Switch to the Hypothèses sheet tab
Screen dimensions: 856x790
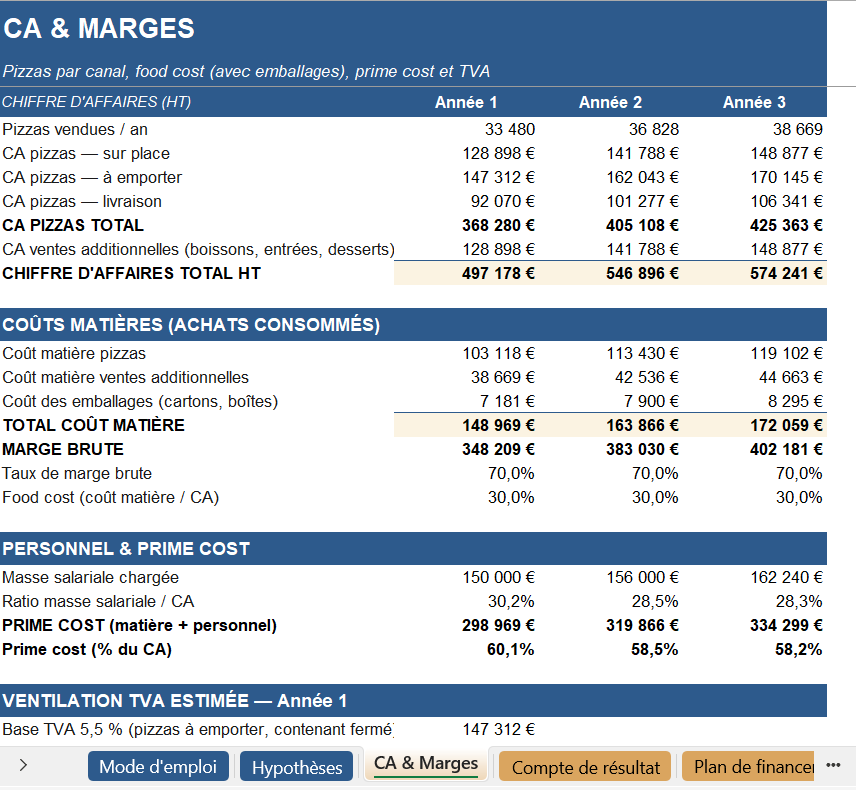[x=296, y=767]
